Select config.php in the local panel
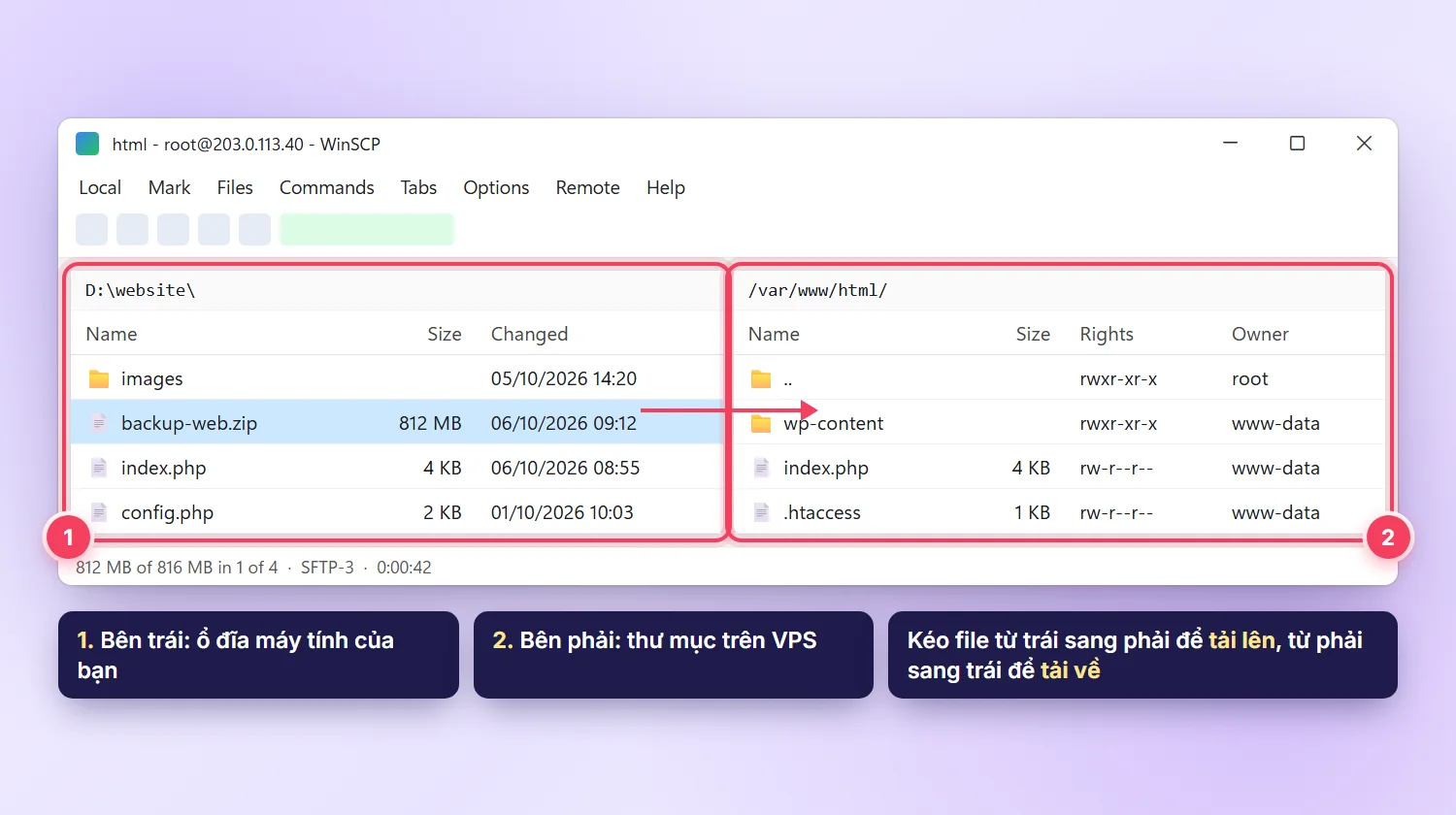The height and width of the screenshot is (815, 1456). [167, 512]
